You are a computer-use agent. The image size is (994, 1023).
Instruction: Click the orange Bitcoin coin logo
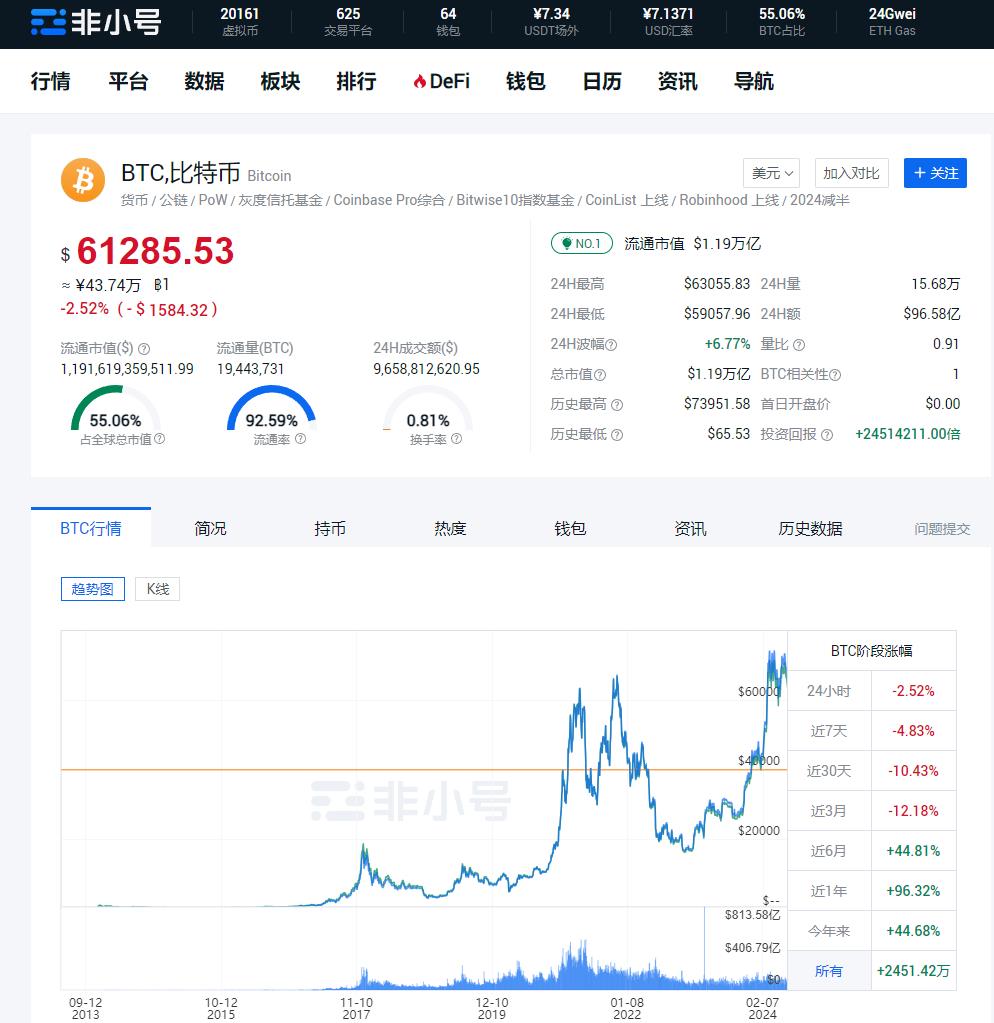[83, 180]
